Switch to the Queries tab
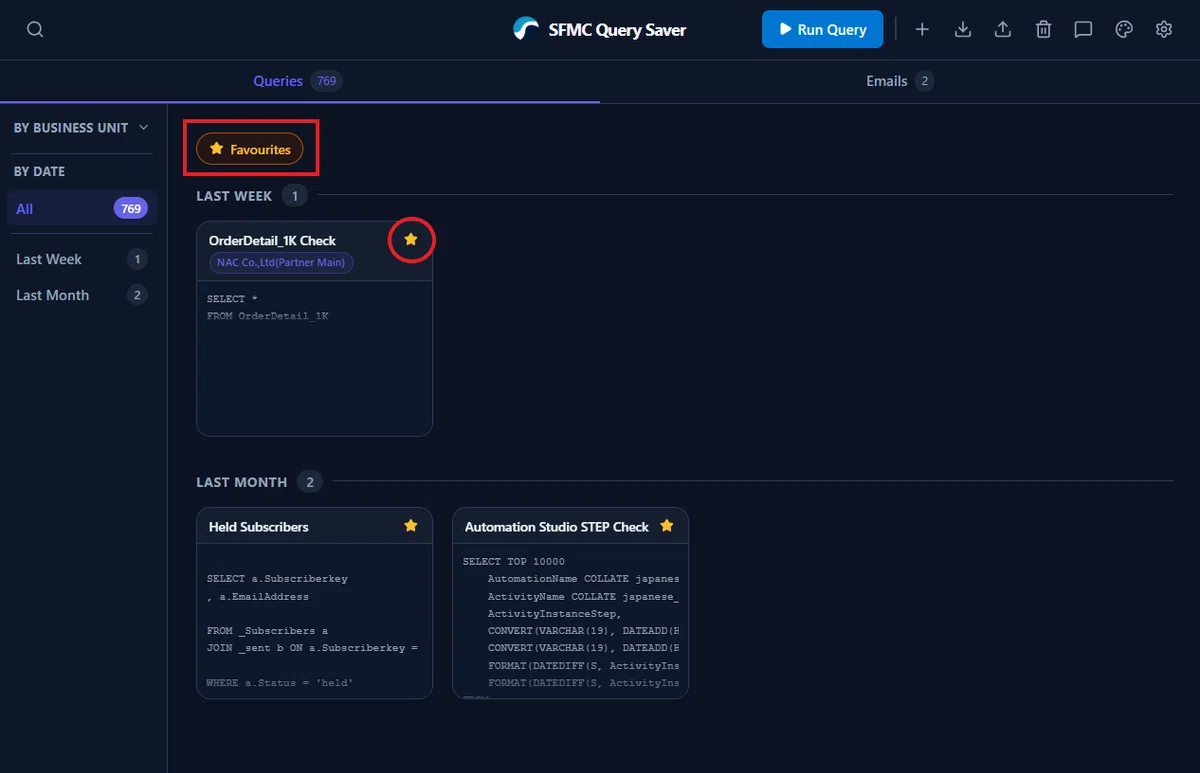This screenshot has height=773, width=1200. coord(298,81)
